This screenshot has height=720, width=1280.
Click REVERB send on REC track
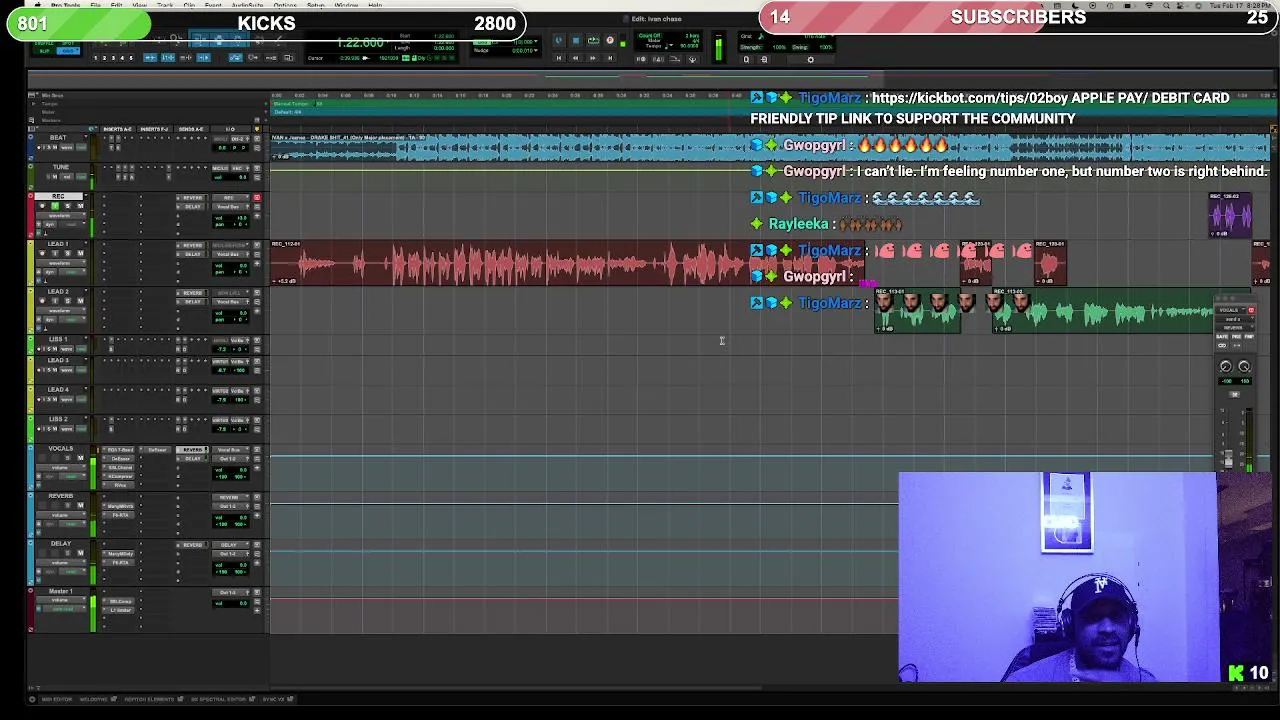point(192,198)
